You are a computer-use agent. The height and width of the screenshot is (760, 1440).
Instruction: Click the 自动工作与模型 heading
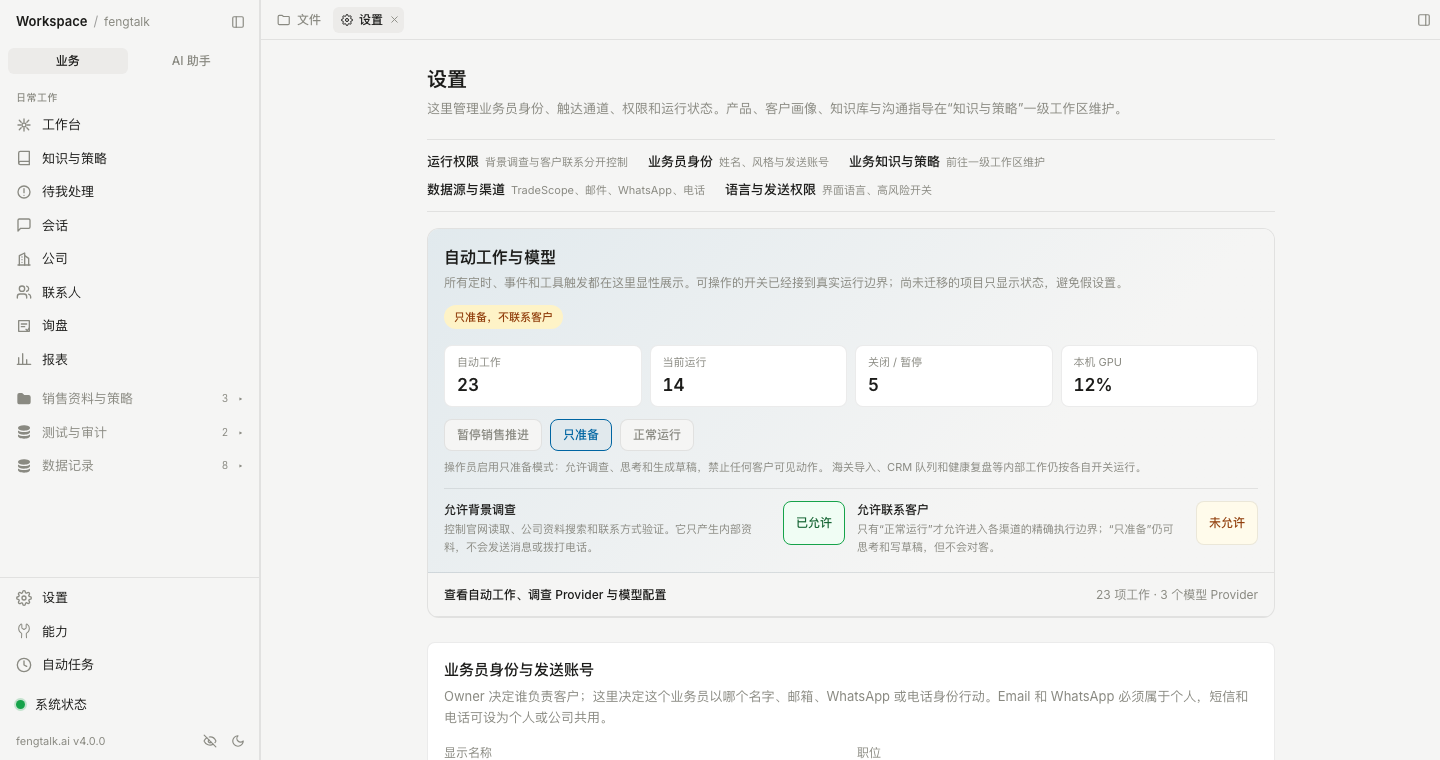[x=500, y=257]
